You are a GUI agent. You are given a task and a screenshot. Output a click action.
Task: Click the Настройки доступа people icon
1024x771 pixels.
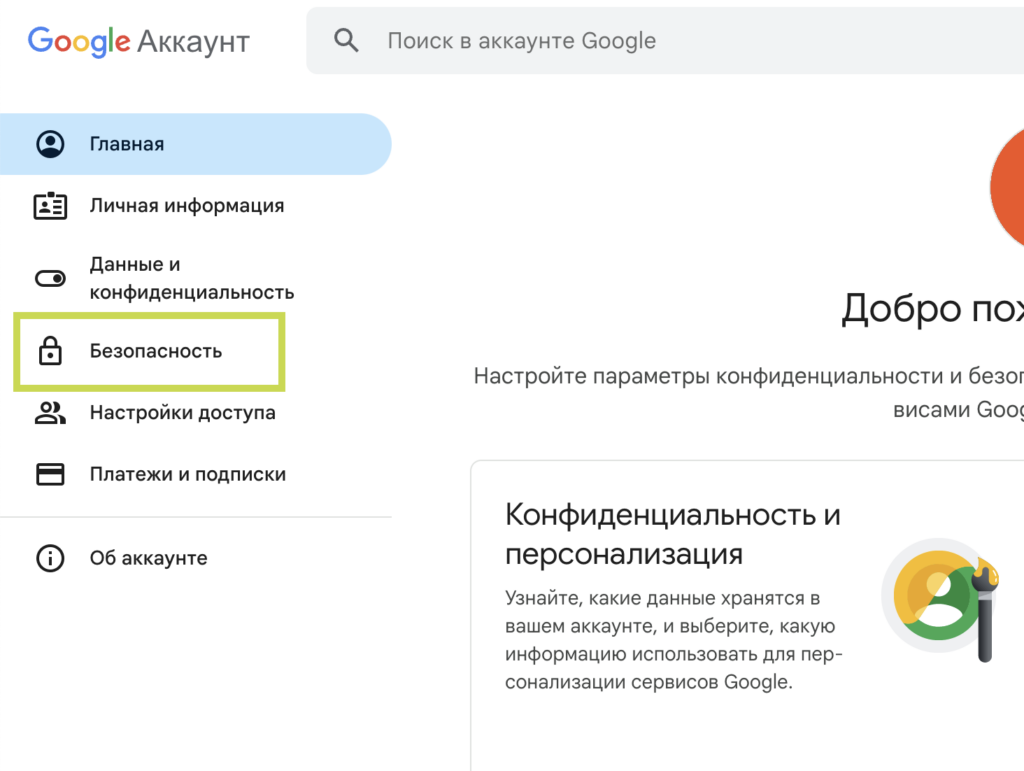click(x=50, y=413)
